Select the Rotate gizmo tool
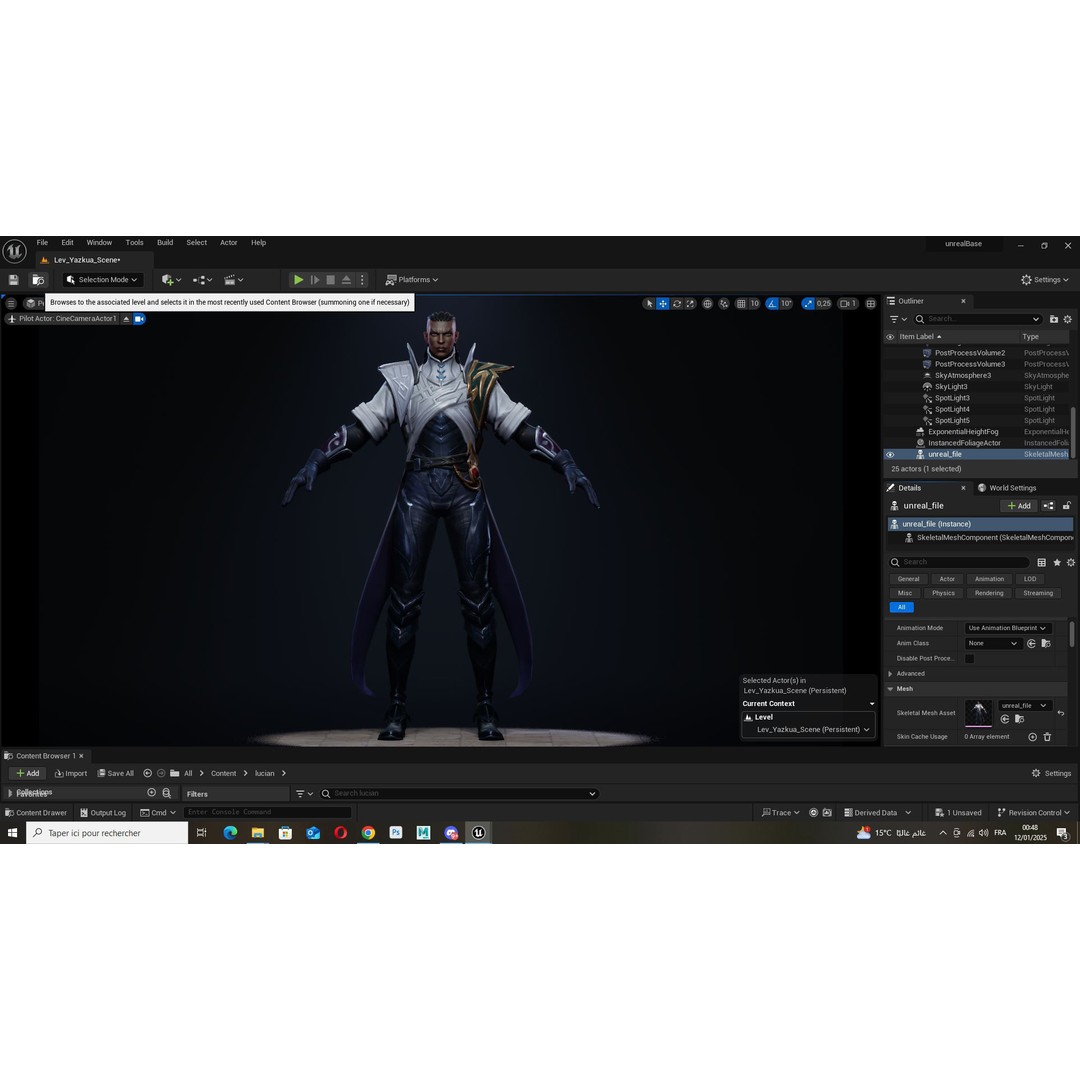 click(677, 303)
